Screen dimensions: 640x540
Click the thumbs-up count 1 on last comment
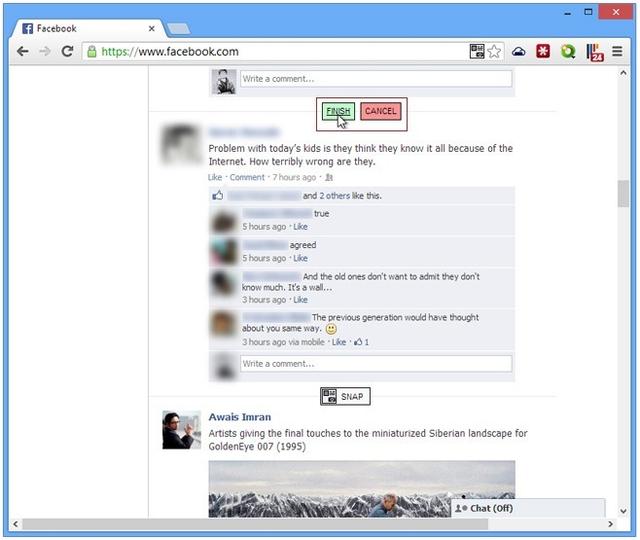(x=361, y=342)
